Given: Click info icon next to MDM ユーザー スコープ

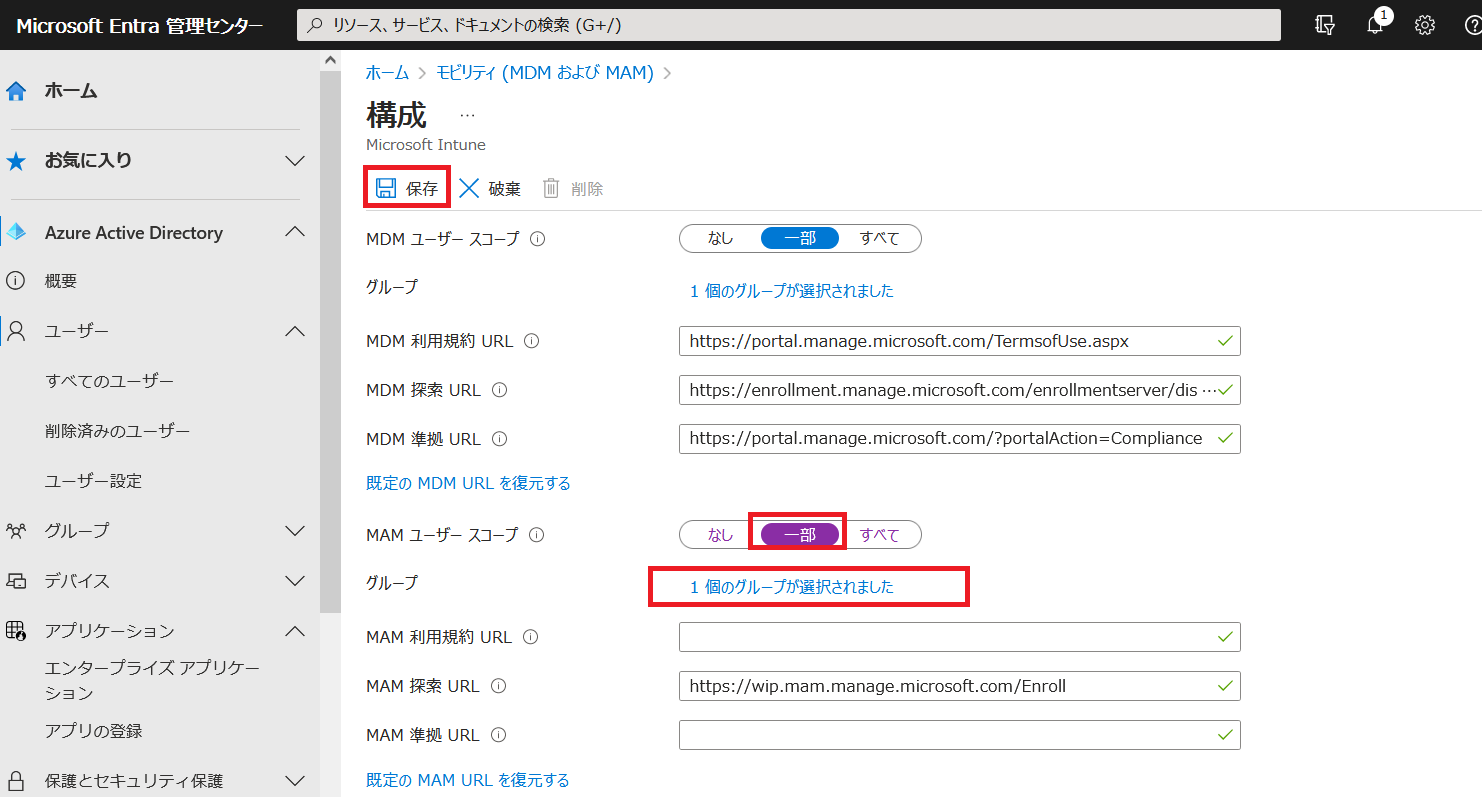Looking at the screenshot, I should click(x=537, y=239).
